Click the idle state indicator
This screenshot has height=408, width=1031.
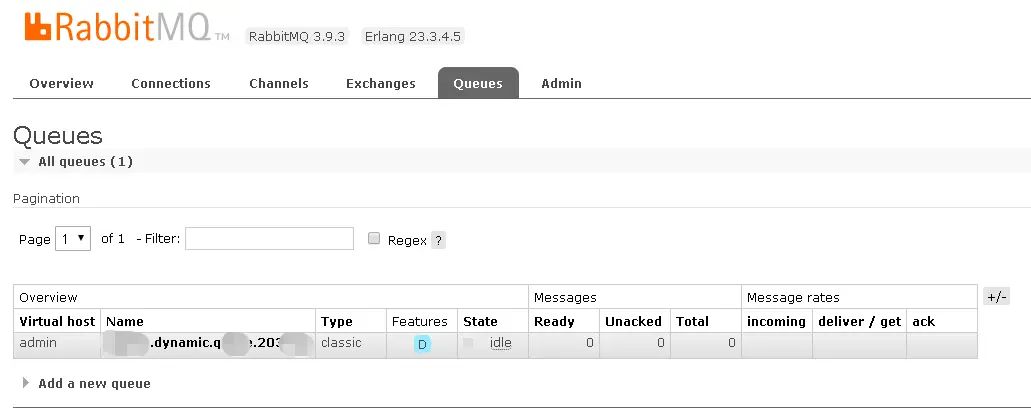tap(501, 343)
